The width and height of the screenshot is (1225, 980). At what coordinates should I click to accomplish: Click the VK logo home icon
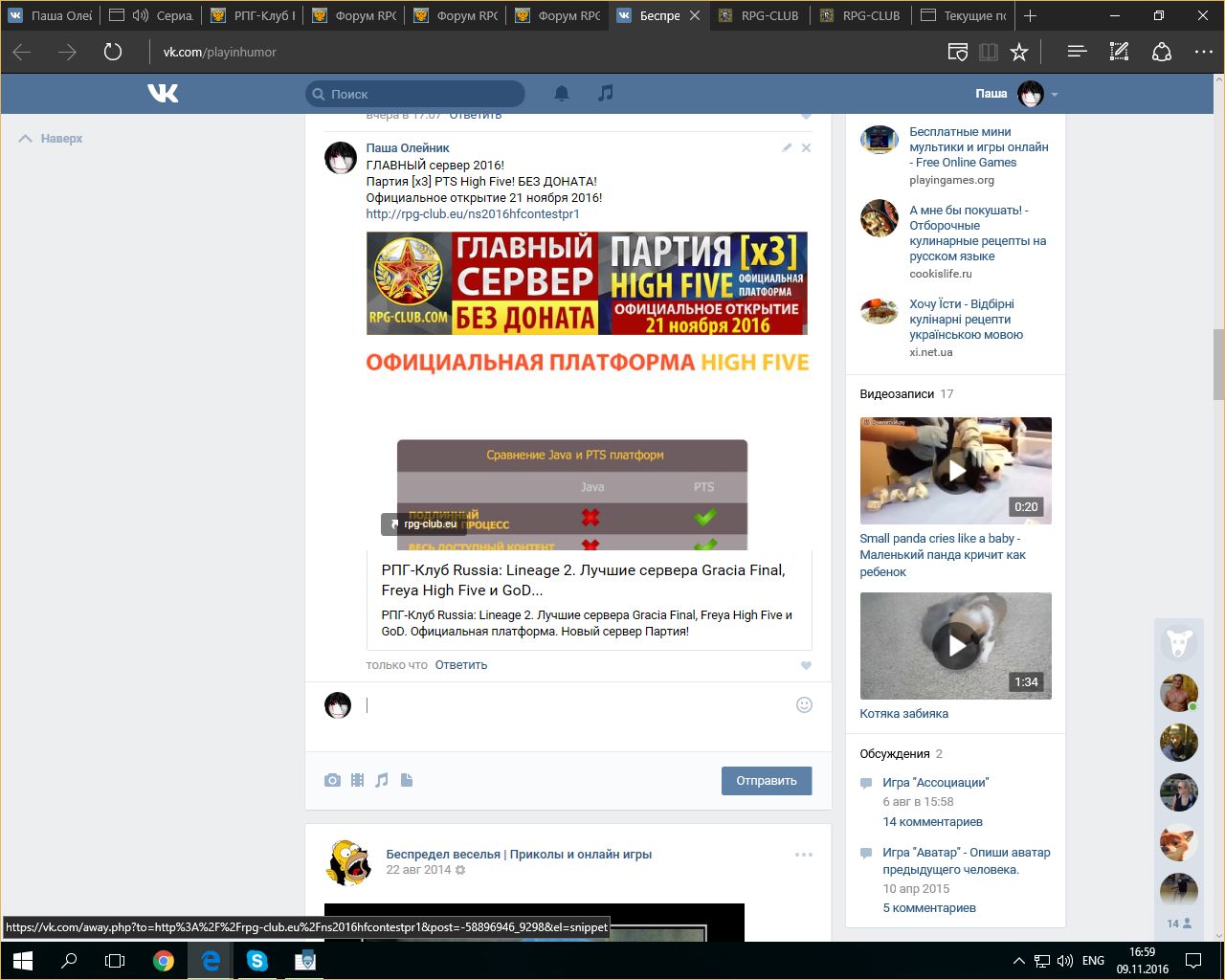tap(163, 93)
